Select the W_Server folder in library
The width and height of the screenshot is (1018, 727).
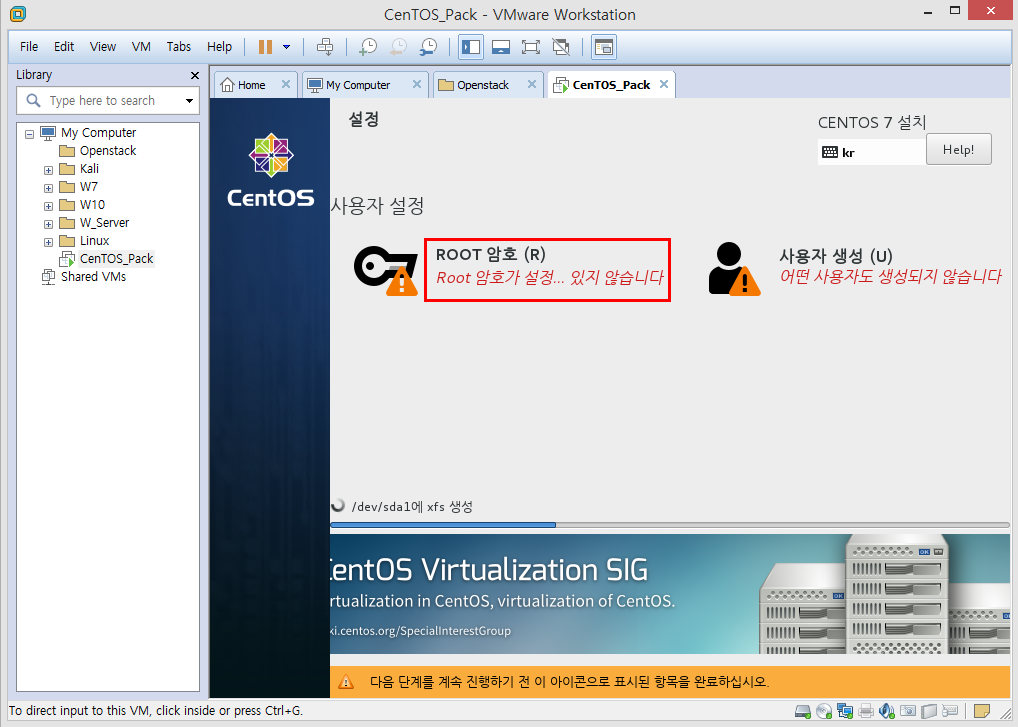click(94, 223)
